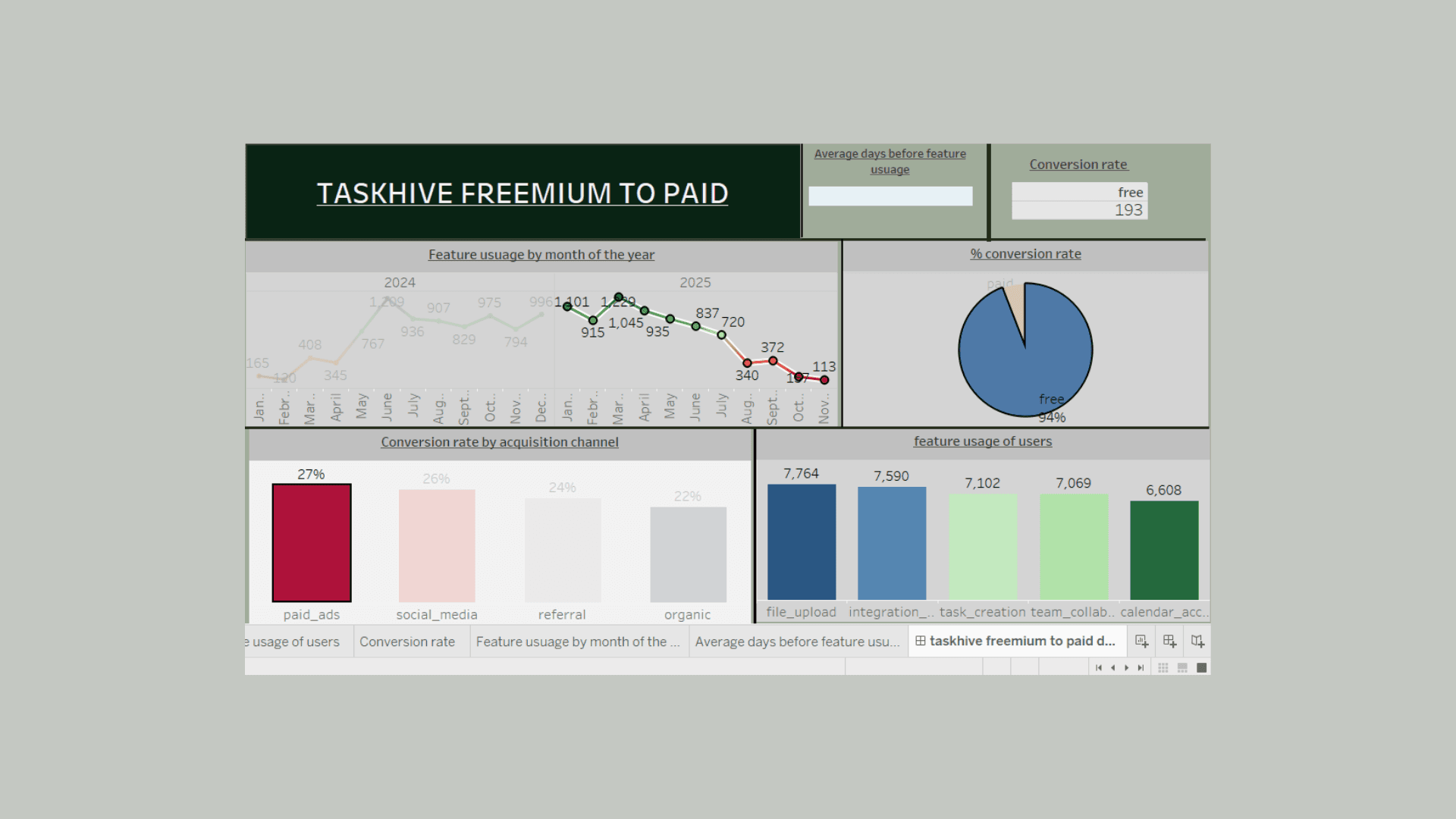Jump to the last sheet tab arrow
Screen dimensions: 1456x819
1141,668
